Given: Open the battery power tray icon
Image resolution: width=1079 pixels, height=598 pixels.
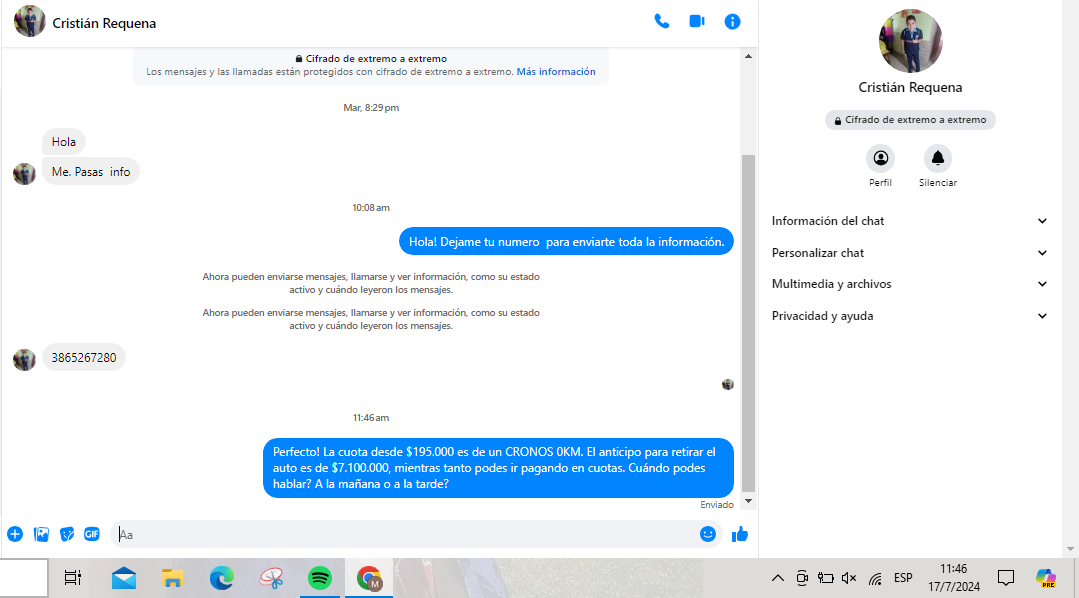Looking at the screenshot, I should 826,578.
